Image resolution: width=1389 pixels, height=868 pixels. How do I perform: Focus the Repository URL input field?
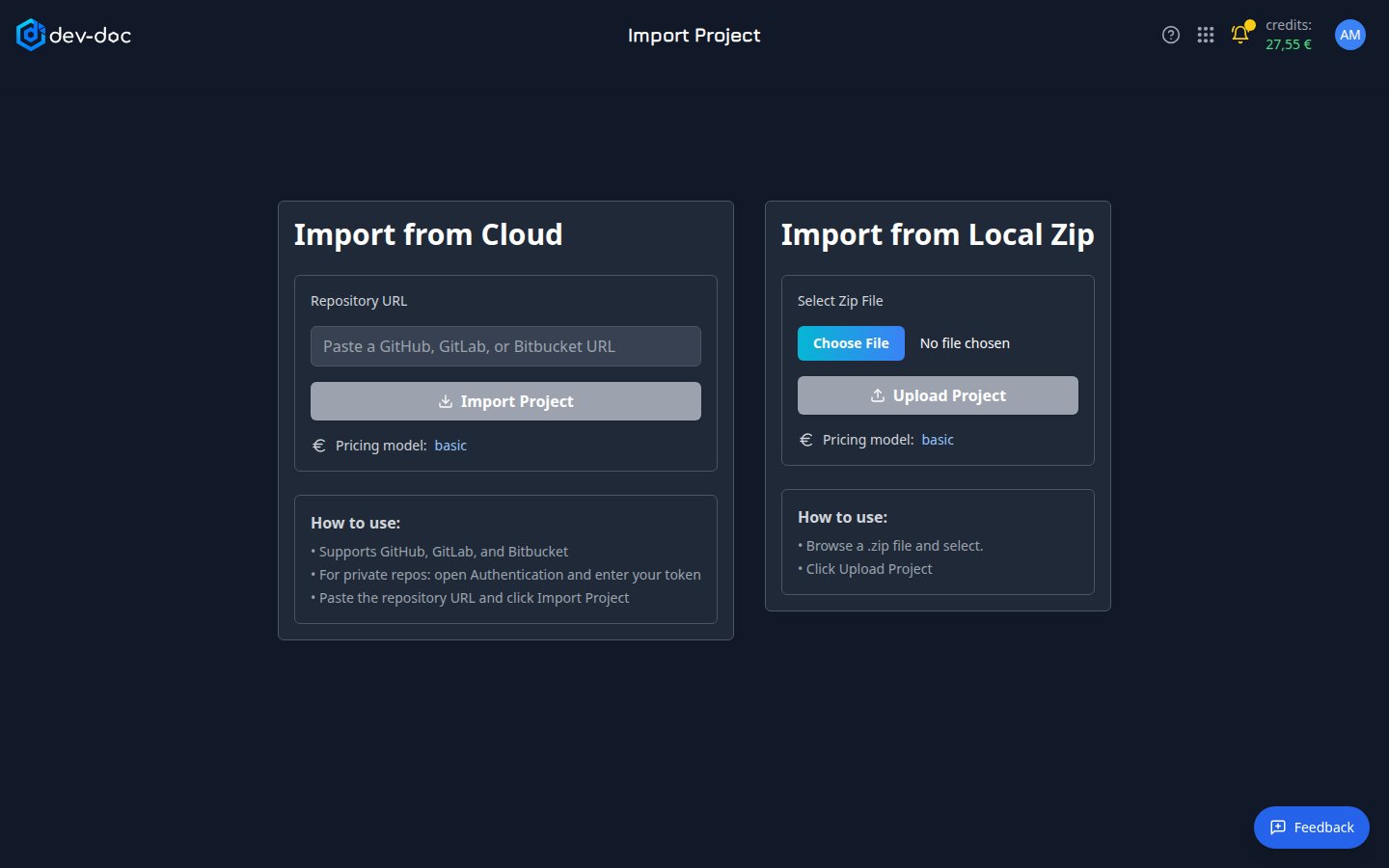click(x=505, y=346)
